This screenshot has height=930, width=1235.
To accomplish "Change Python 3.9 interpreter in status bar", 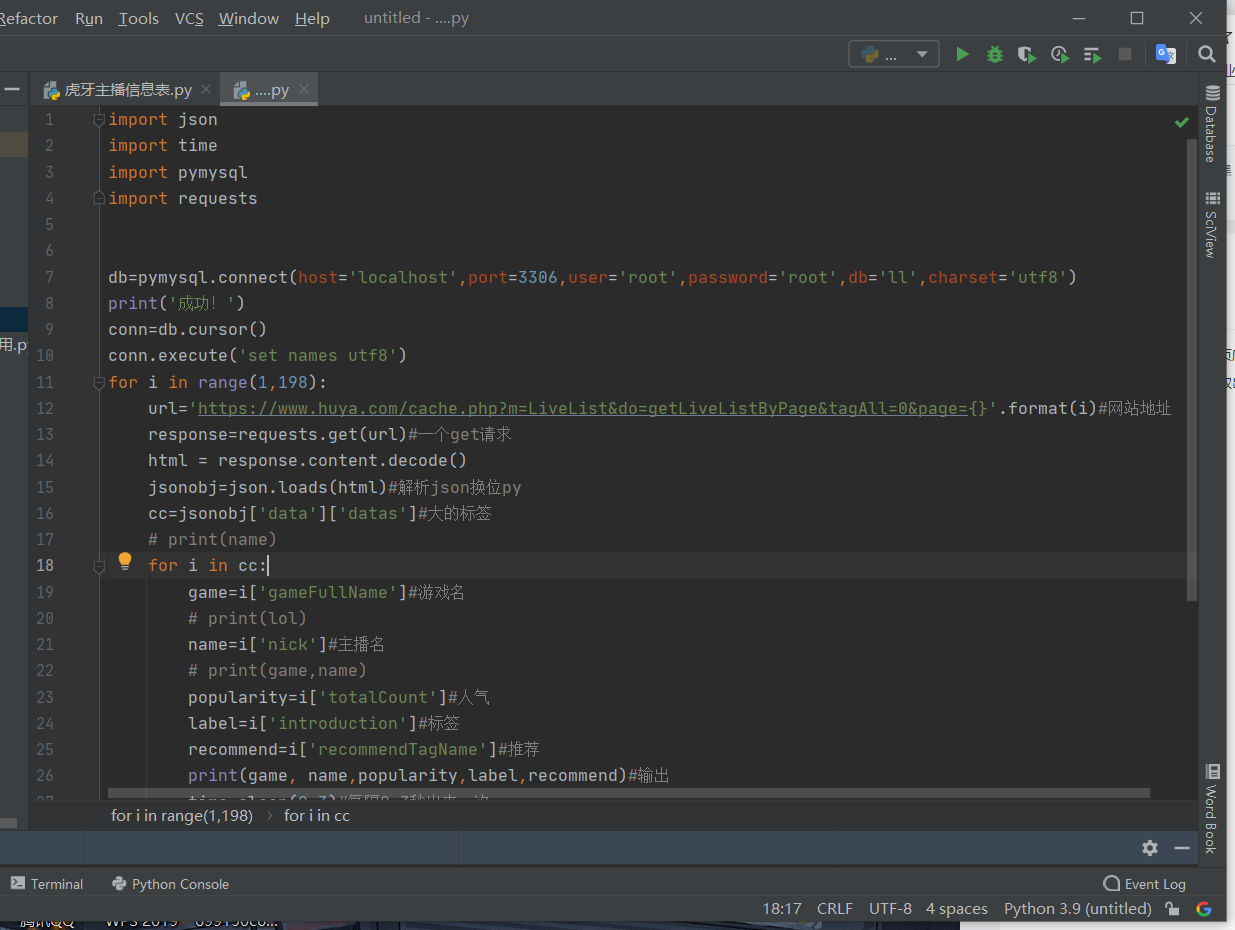I will (1077, 908).
